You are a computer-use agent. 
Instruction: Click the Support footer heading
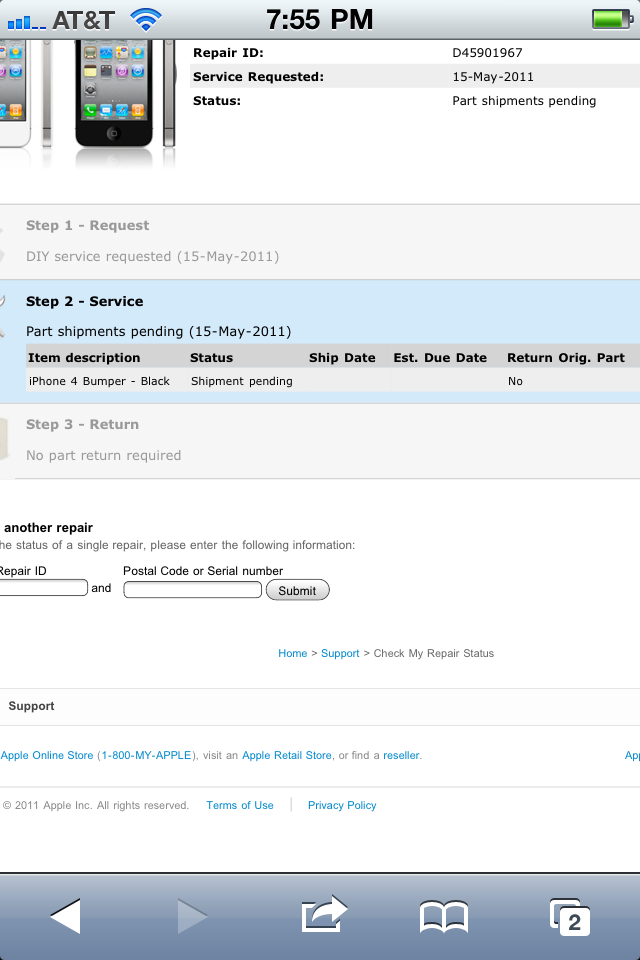[31, 706]
